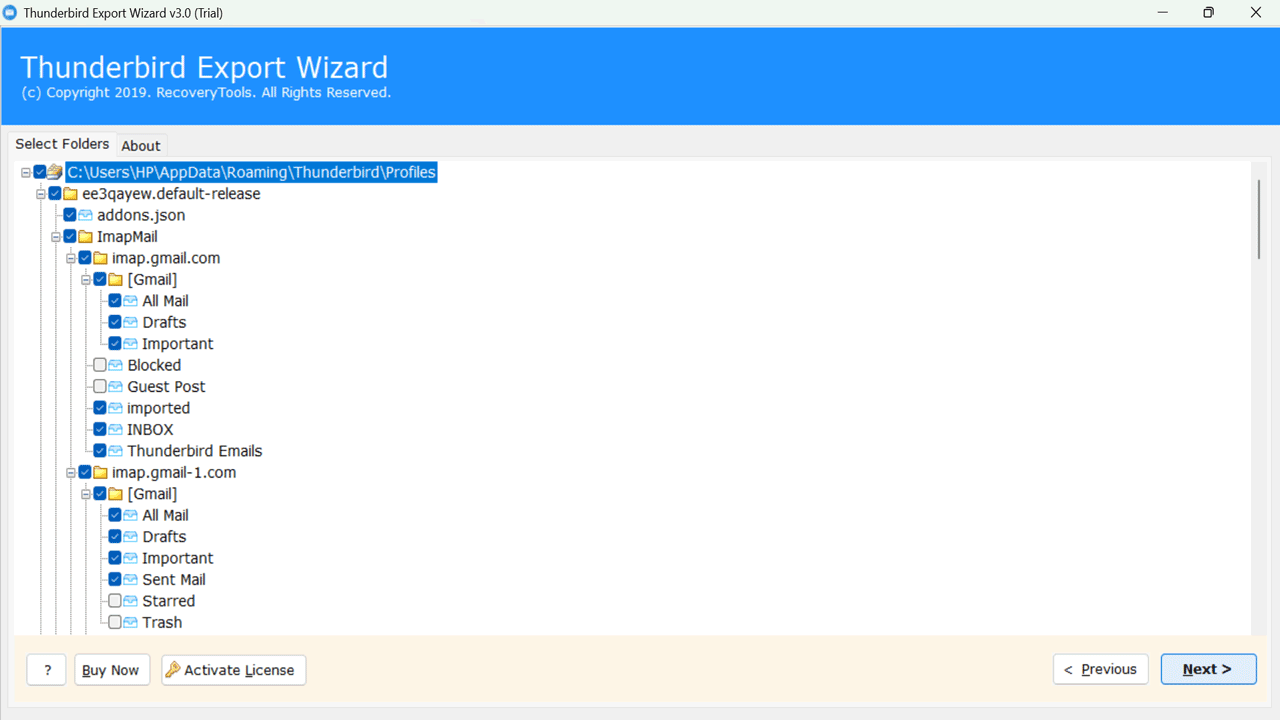Select the Sent Mail folder label

point(174,580)
